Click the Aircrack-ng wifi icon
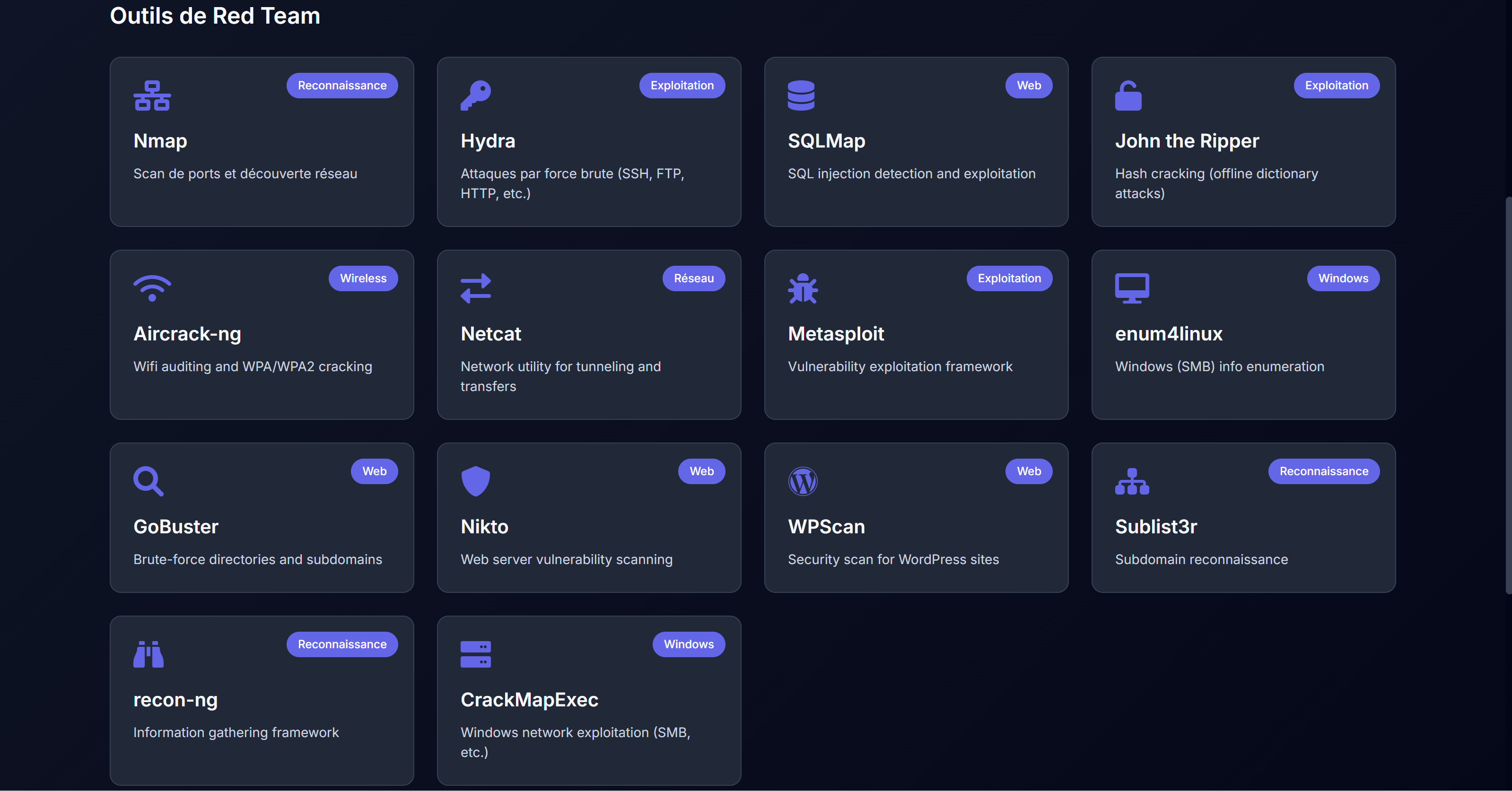Image resolution: width=1512 pixels, height=791 pixels. (x=152, y=288)
